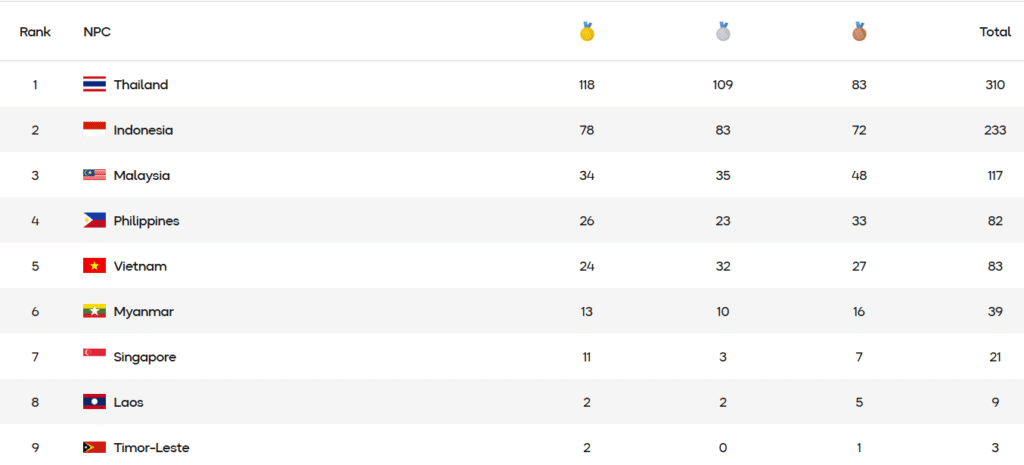Click Singapore's gold medal count of 11
1024x465 pixels.
tap(587, 357)
